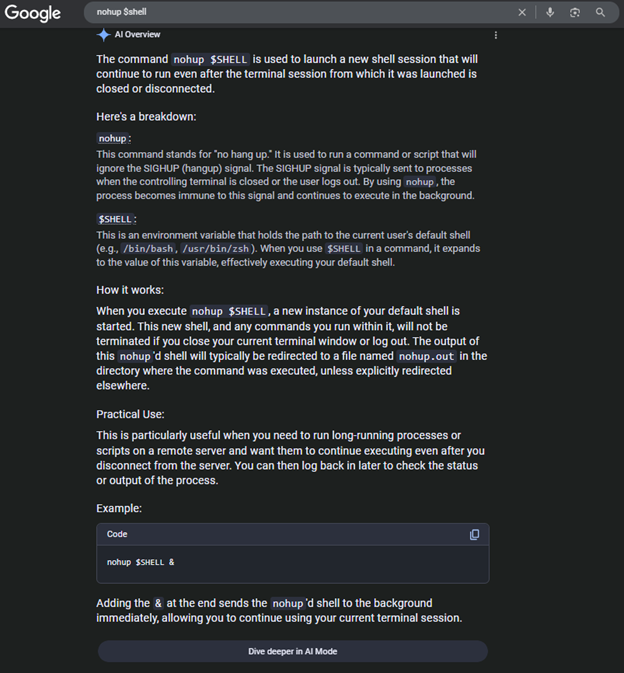The width and height of the screenshot is (624, 673).
Task: Click the nohup: section heading
Action: 114,139
